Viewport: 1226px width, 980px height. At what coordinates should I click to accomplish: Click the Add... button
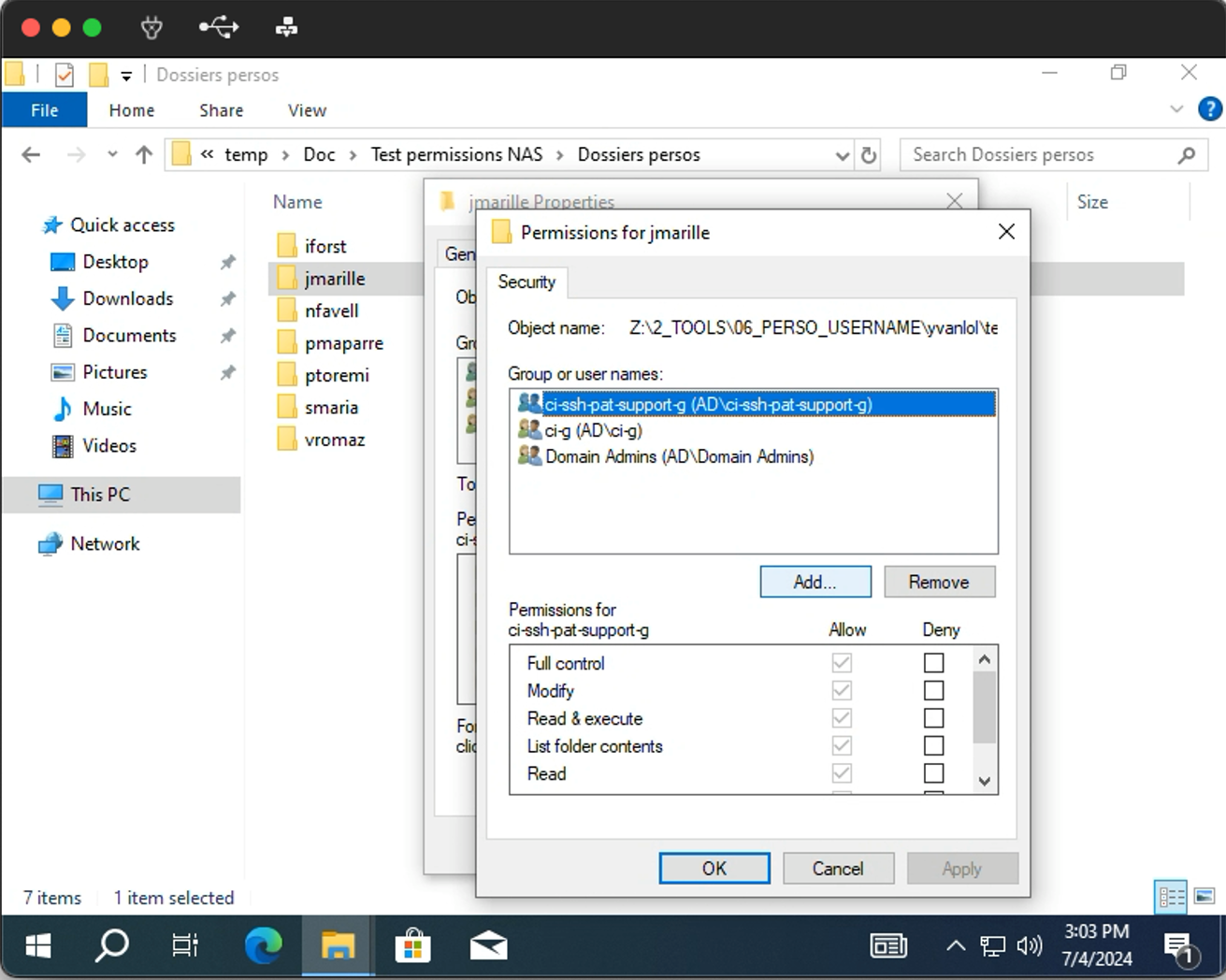click(x=815, y=582)
